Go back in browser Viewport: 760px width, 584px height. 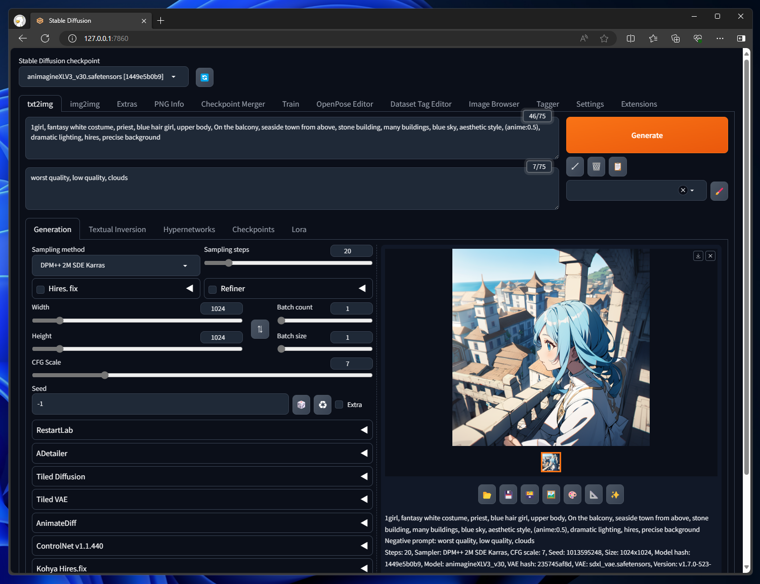[22, 38]
